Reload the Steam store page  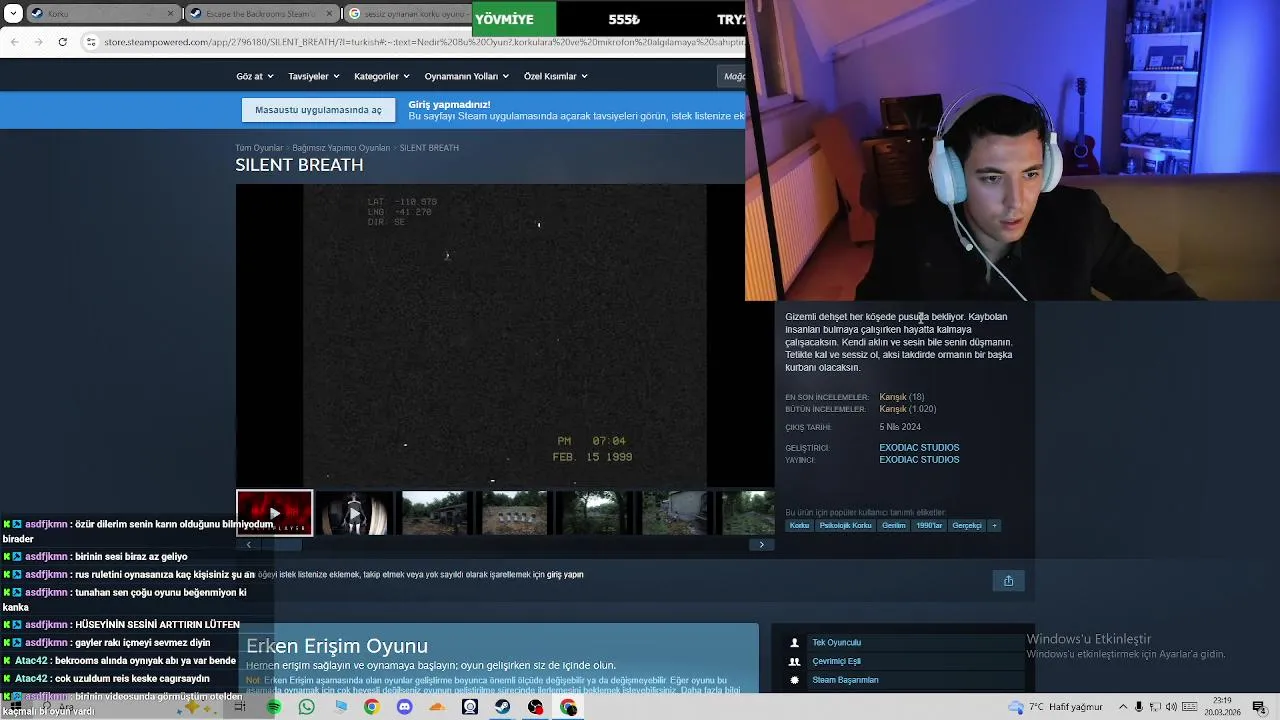point(62,42)
